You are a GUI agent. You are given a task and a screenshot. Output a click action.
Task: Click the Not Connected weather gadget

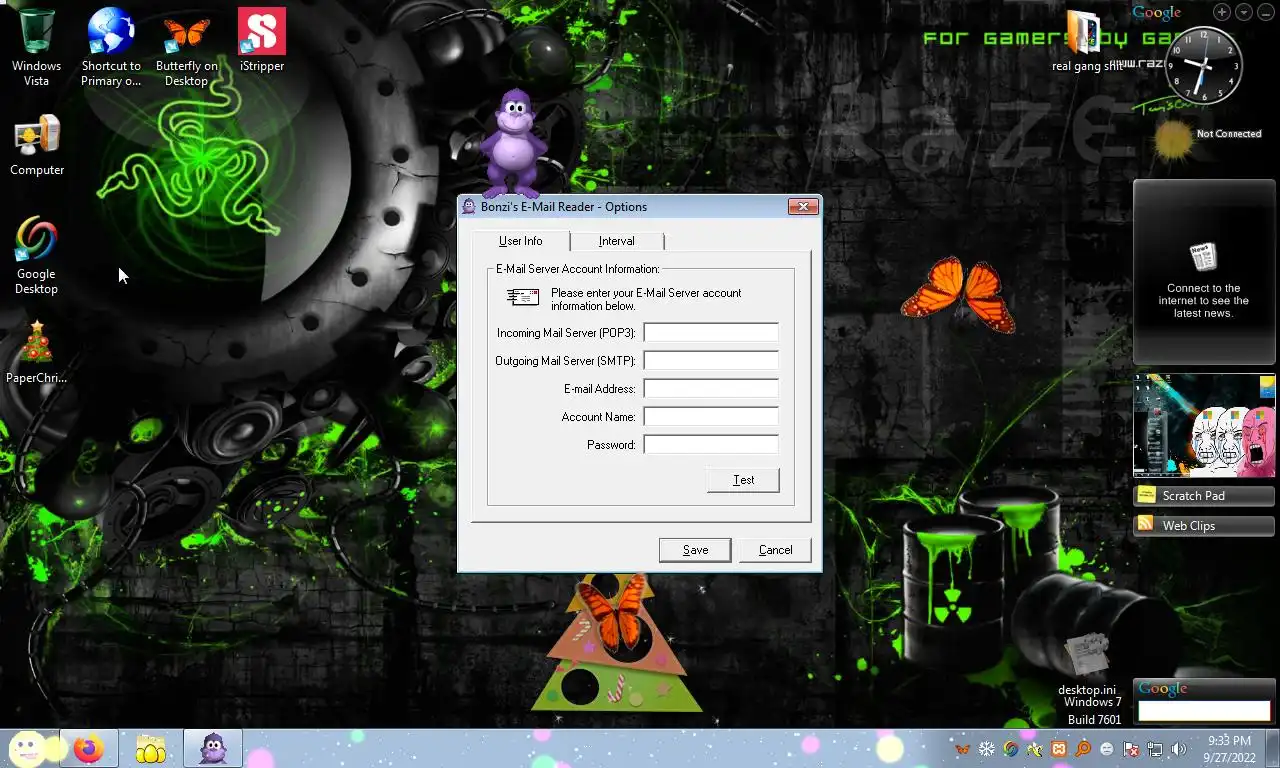(x=1207, y=139)
